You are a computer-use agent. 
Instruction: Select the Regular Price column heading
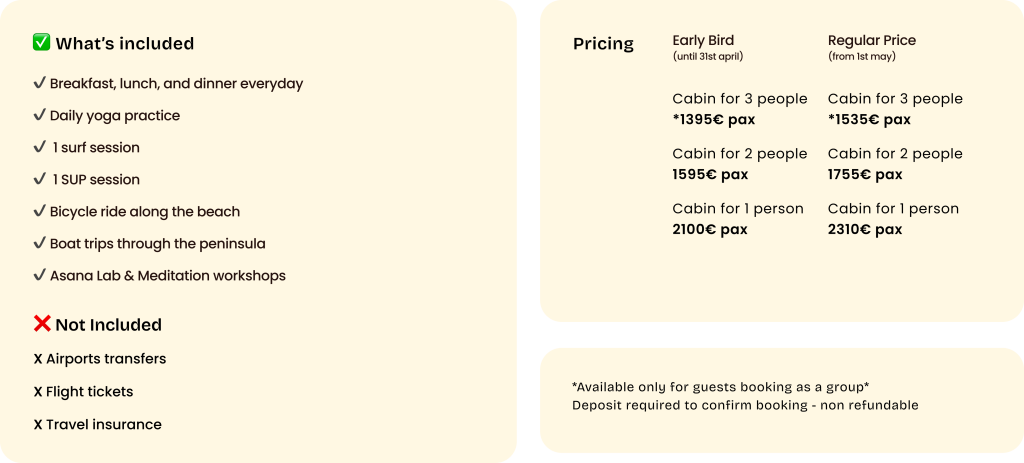pyautogui.click(x=871, y=41)
